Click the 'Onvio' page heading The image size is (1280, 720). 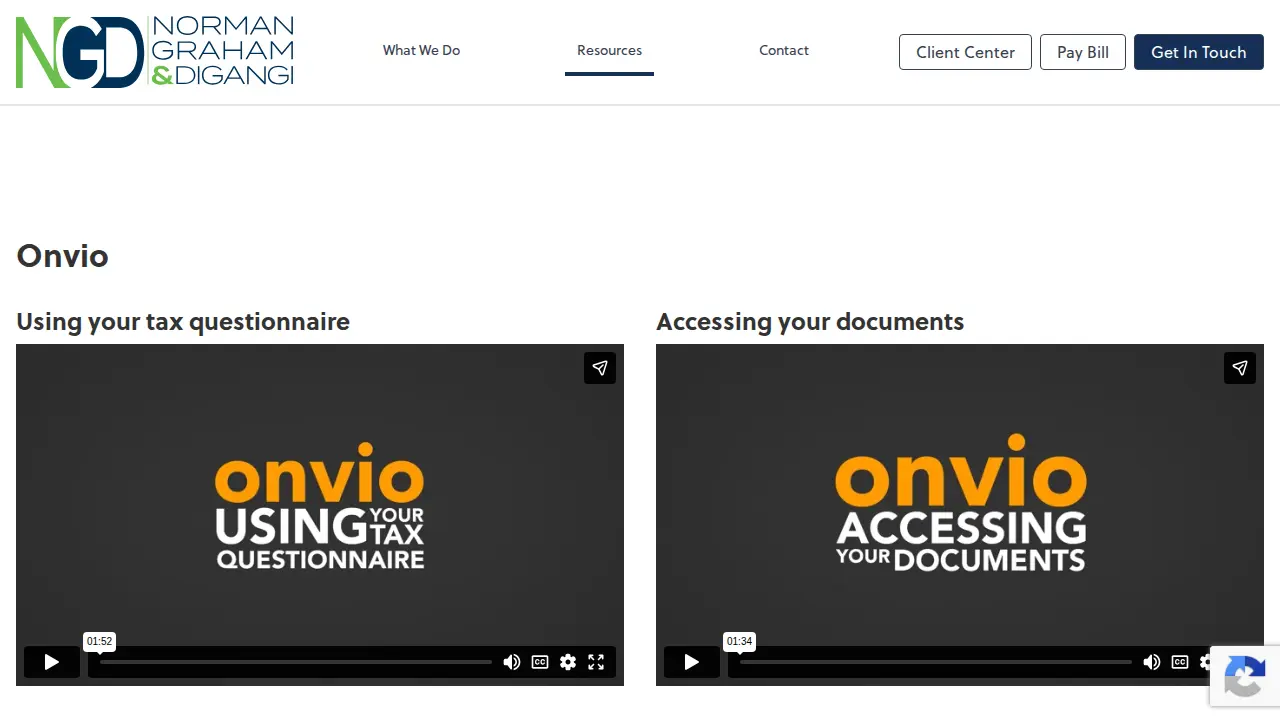click(62, 256)
